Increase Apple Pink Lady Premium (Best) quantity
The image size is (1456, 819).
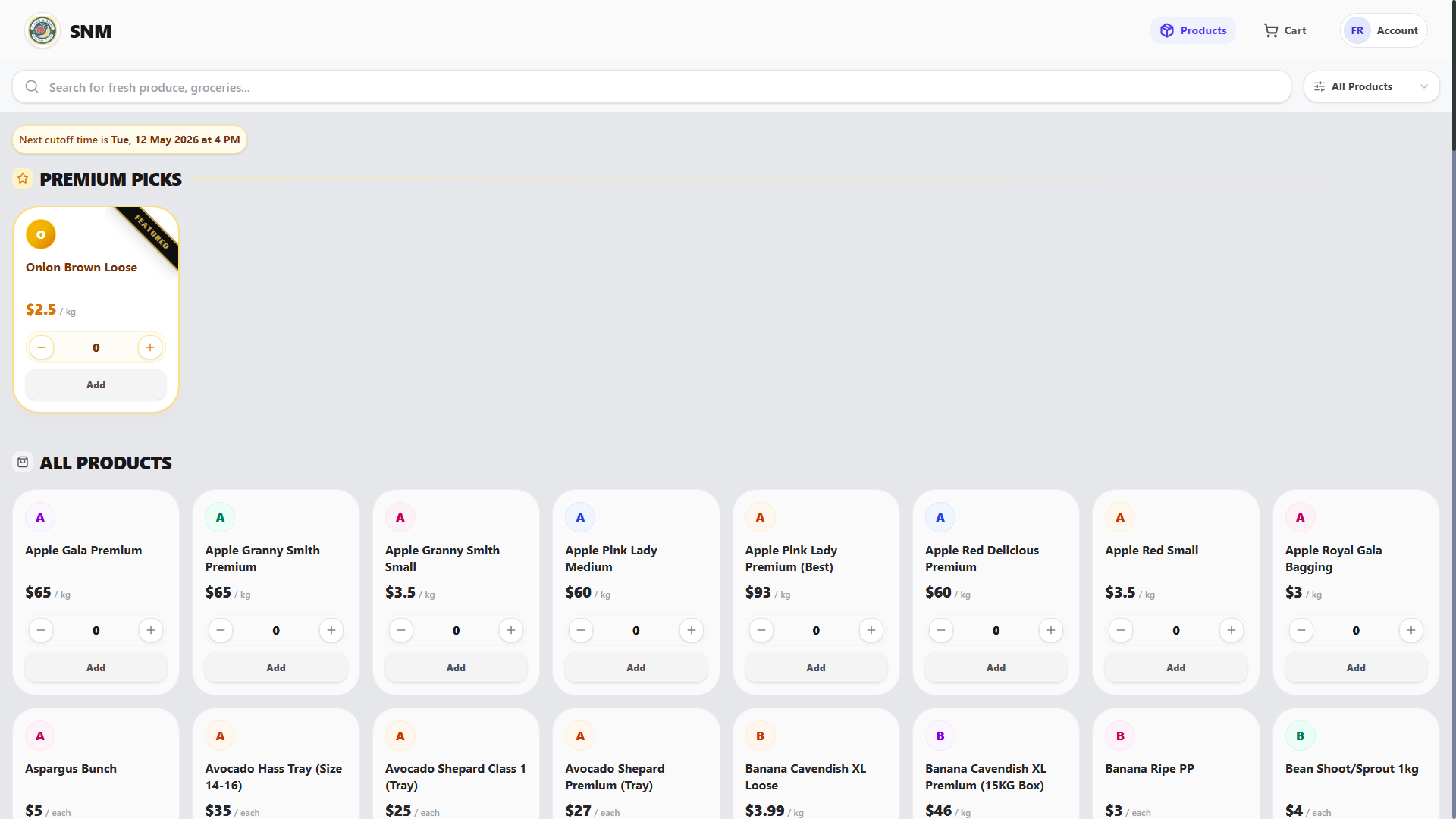pos(871,630)
